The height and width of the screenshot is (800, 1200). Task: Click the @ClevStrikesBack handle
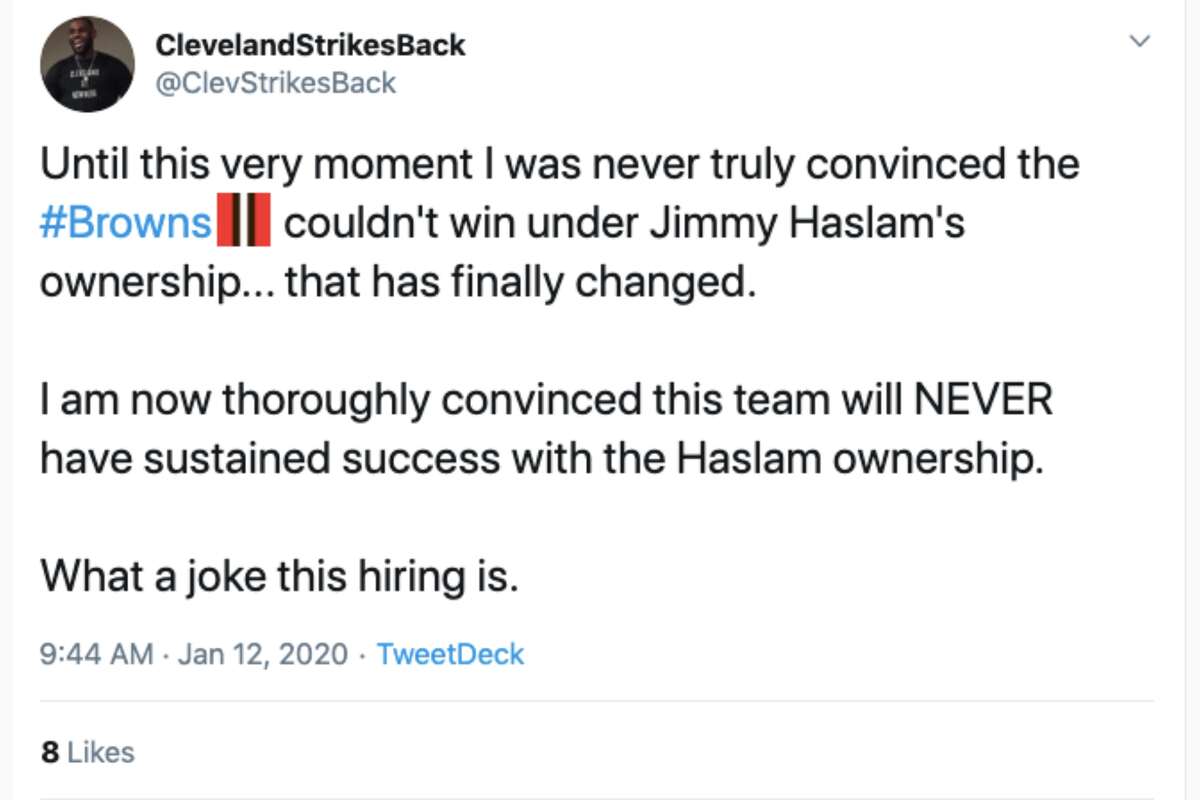274,82
